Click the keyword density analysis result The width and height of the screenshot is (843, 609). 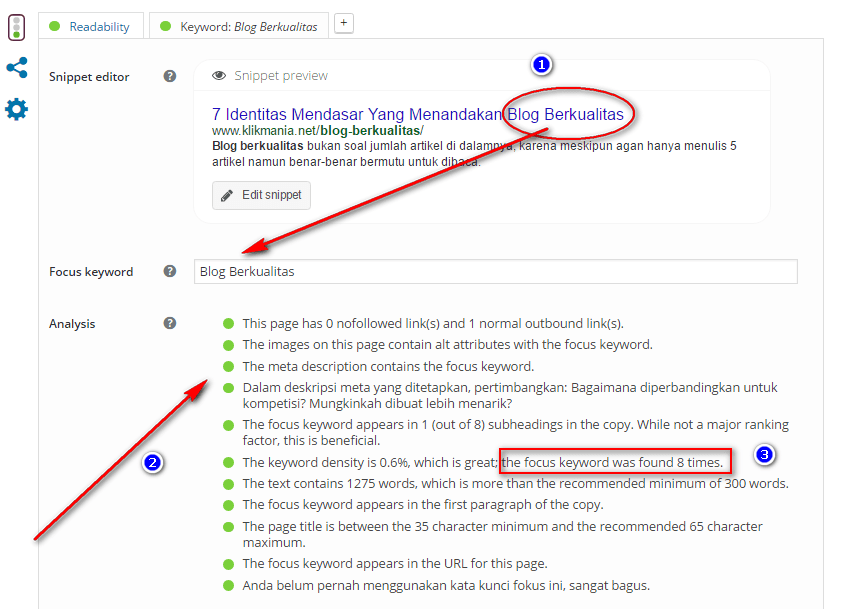click(x=371, y=463)
